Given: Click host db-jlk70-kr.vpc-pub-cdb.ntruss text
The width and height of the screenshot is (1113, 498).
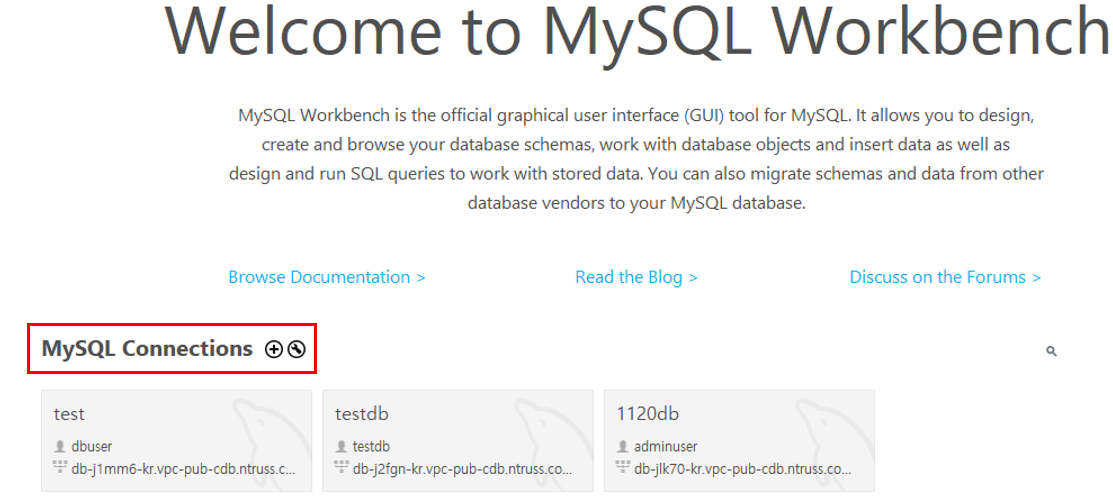Looking at the screenshot, I should [742, 469].
